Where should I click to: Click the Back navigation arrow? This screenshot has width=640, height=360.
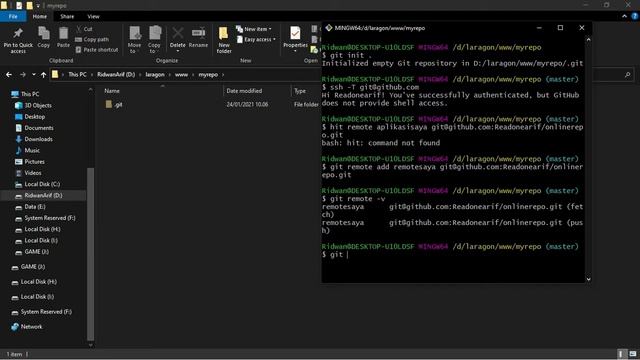coord(9,75)
